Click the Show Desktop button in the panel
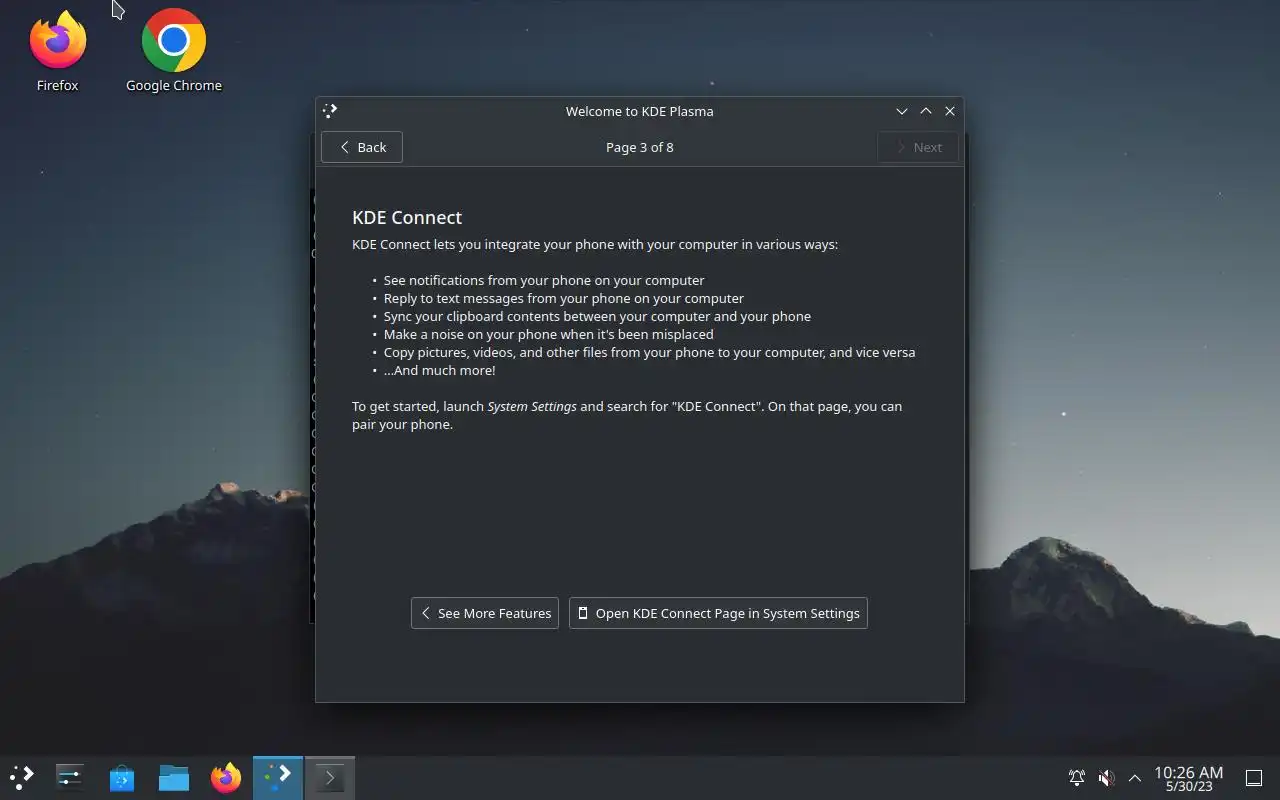The width and height of the screenshot is (1280, 800). (x=1254, y=777)
